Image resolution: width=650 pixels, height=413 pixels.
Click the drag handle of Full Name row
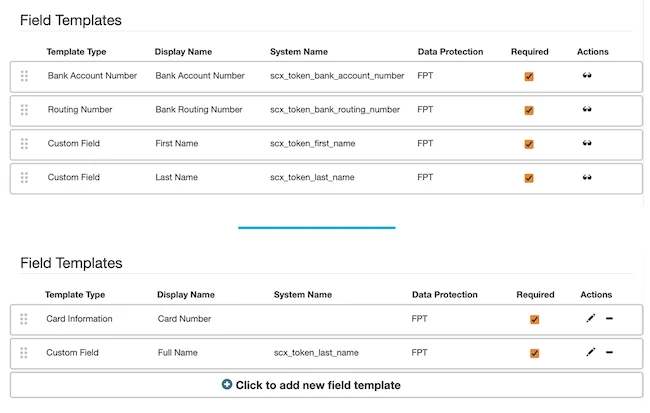pos(24,353)
